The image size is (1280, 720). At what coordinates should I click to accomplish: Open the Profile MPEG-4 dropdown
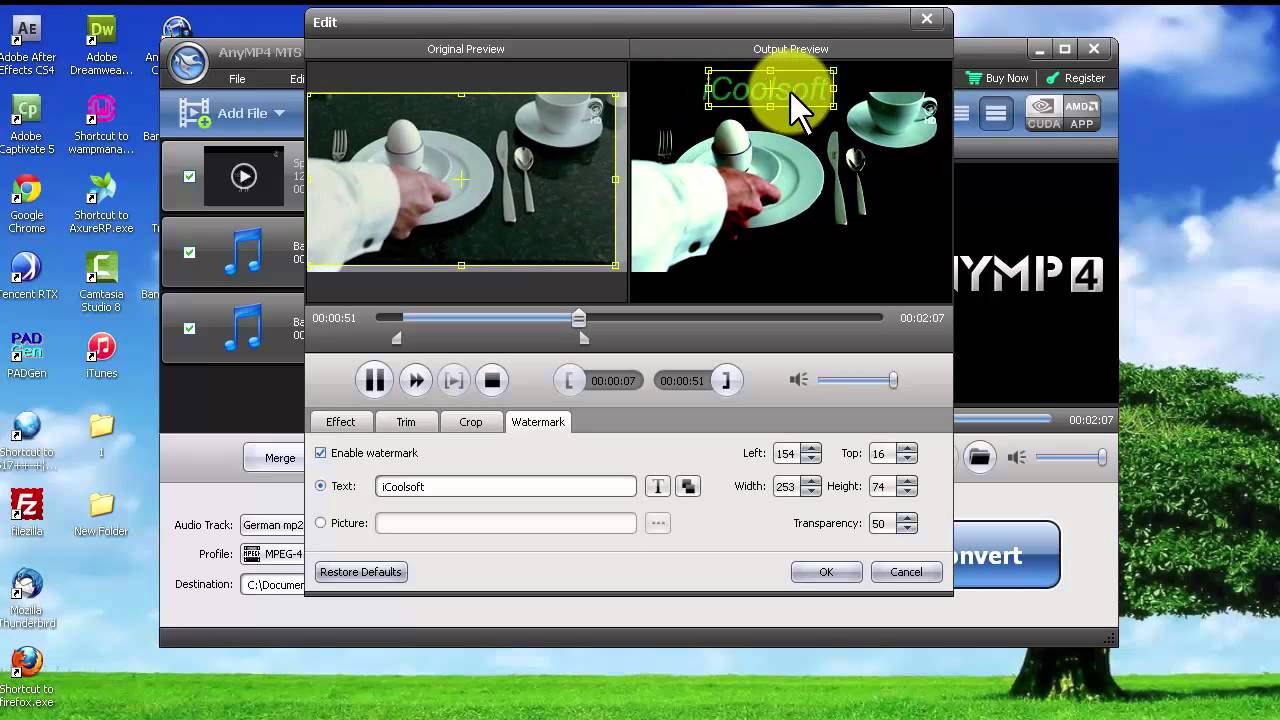[x=272, y=554]
